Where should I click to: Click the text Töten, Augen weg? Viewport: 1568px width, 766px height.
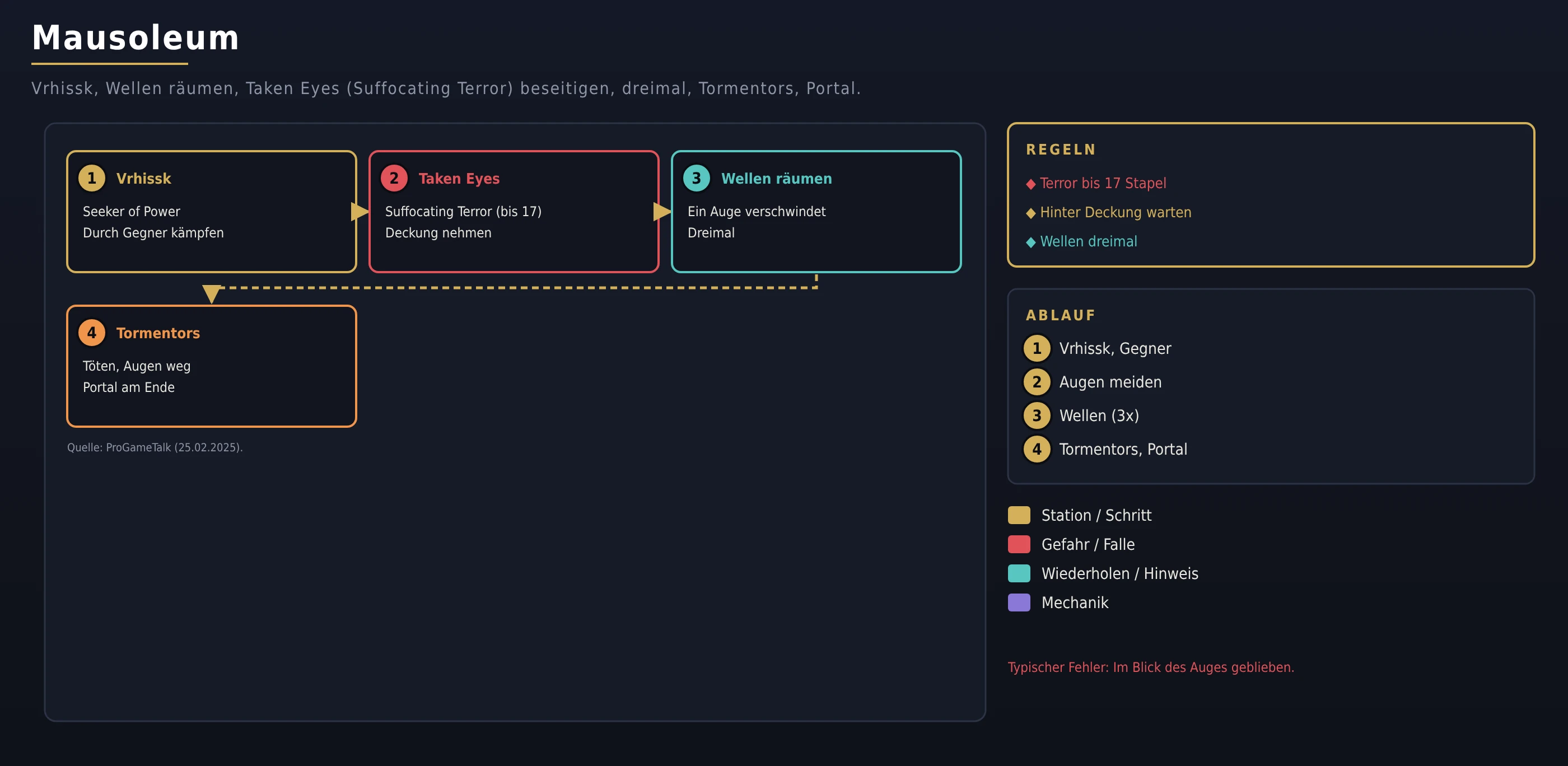(137, 366)
